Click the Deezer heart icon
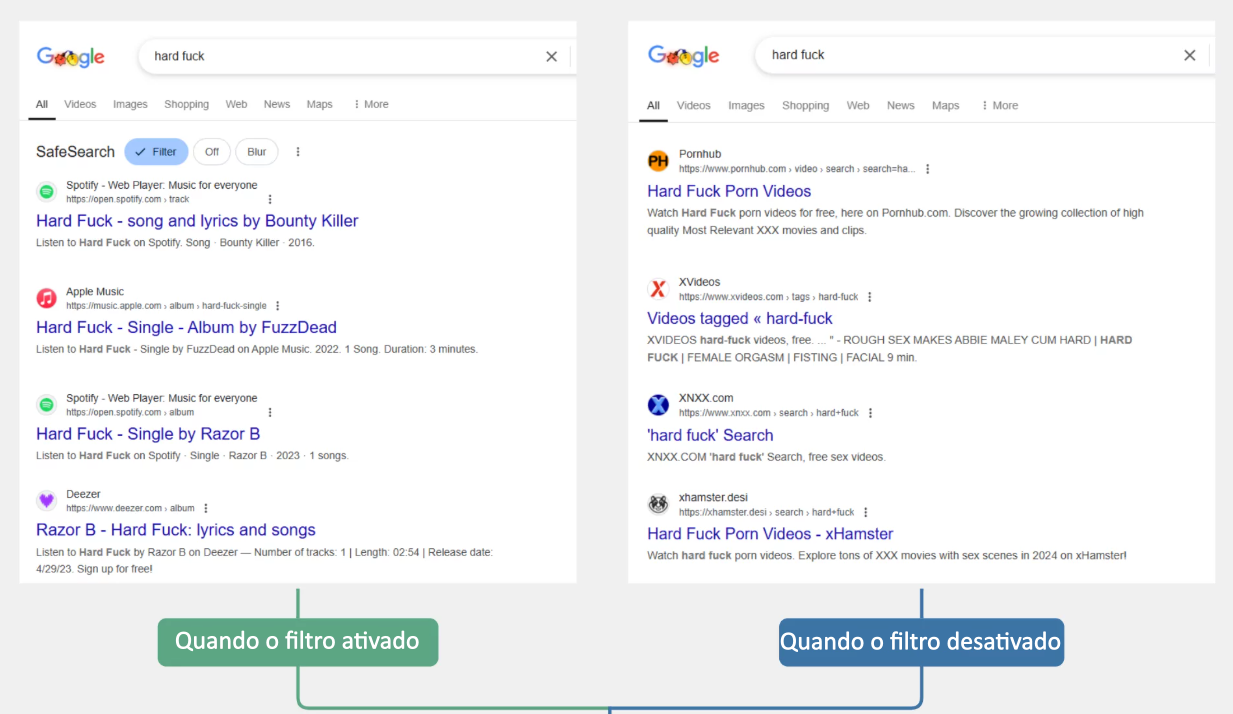Viewport: 1233px width, 714px height. pyautogui.click(x=46, y=500)
